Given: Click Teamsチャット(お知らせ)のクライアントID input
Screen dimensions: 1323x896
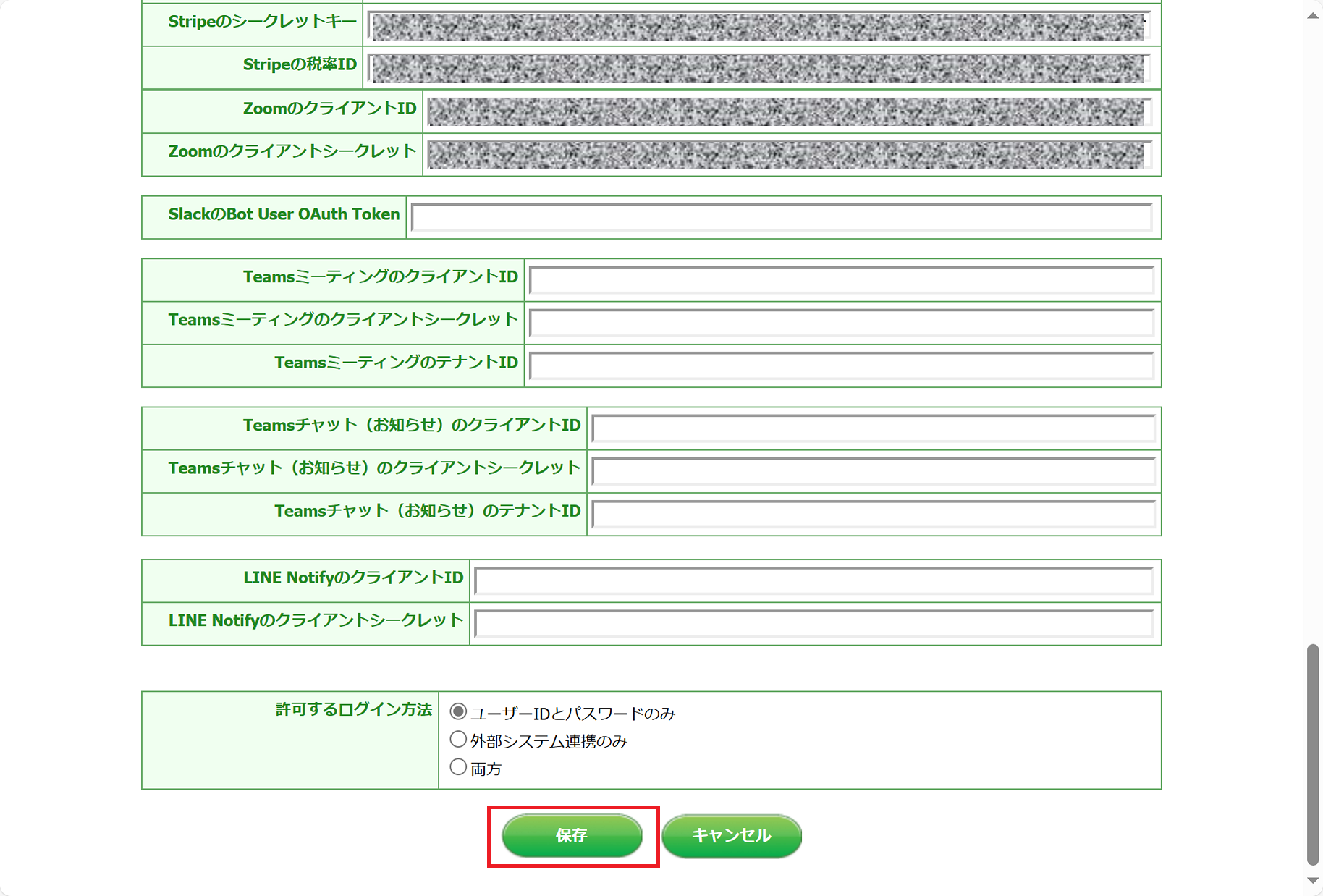Looking at the screenshot, I should [874, 428].
